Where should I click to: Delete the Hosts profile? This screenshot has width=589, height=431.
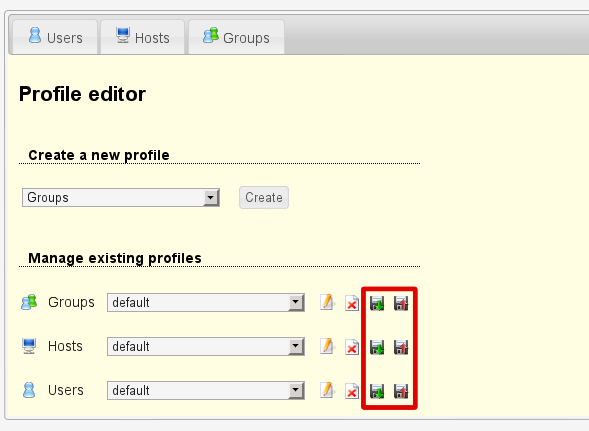click(x=352, y=347)
